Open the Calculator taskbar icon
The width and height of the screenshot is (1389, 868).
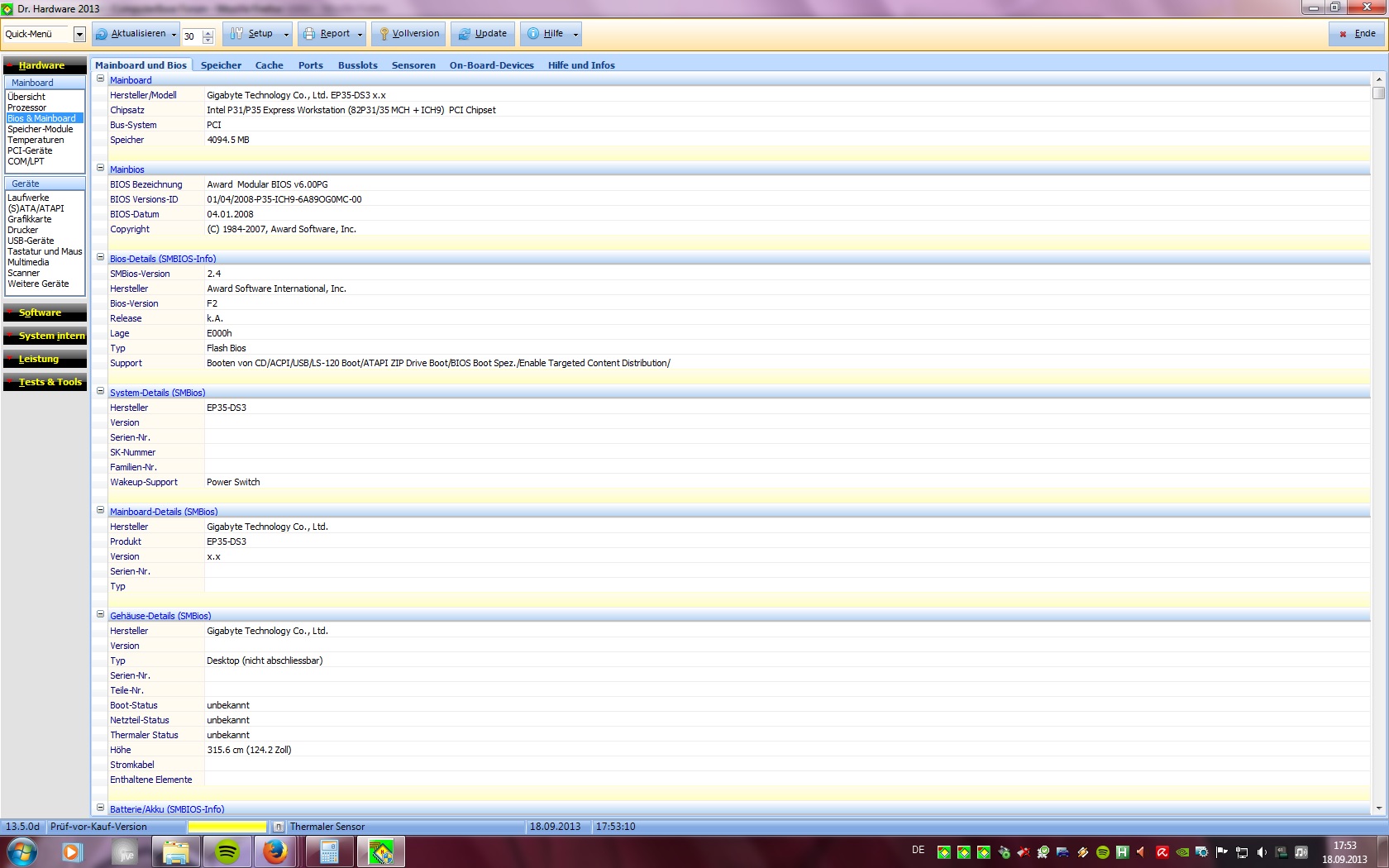(x=329, y=851)
